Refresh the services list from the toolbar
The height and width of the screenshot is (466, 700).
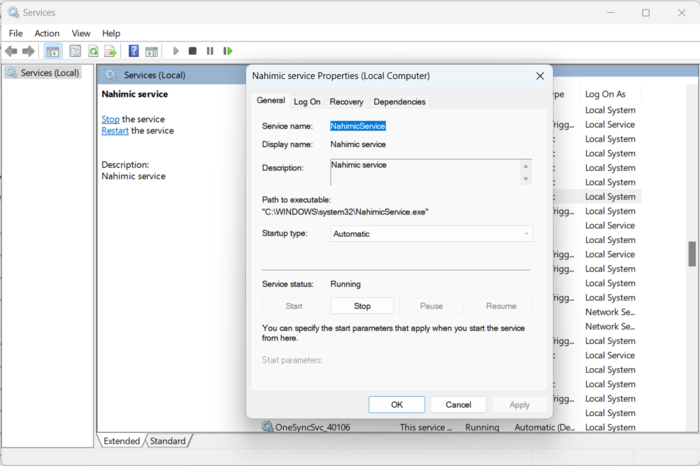(x=93, y=51)
